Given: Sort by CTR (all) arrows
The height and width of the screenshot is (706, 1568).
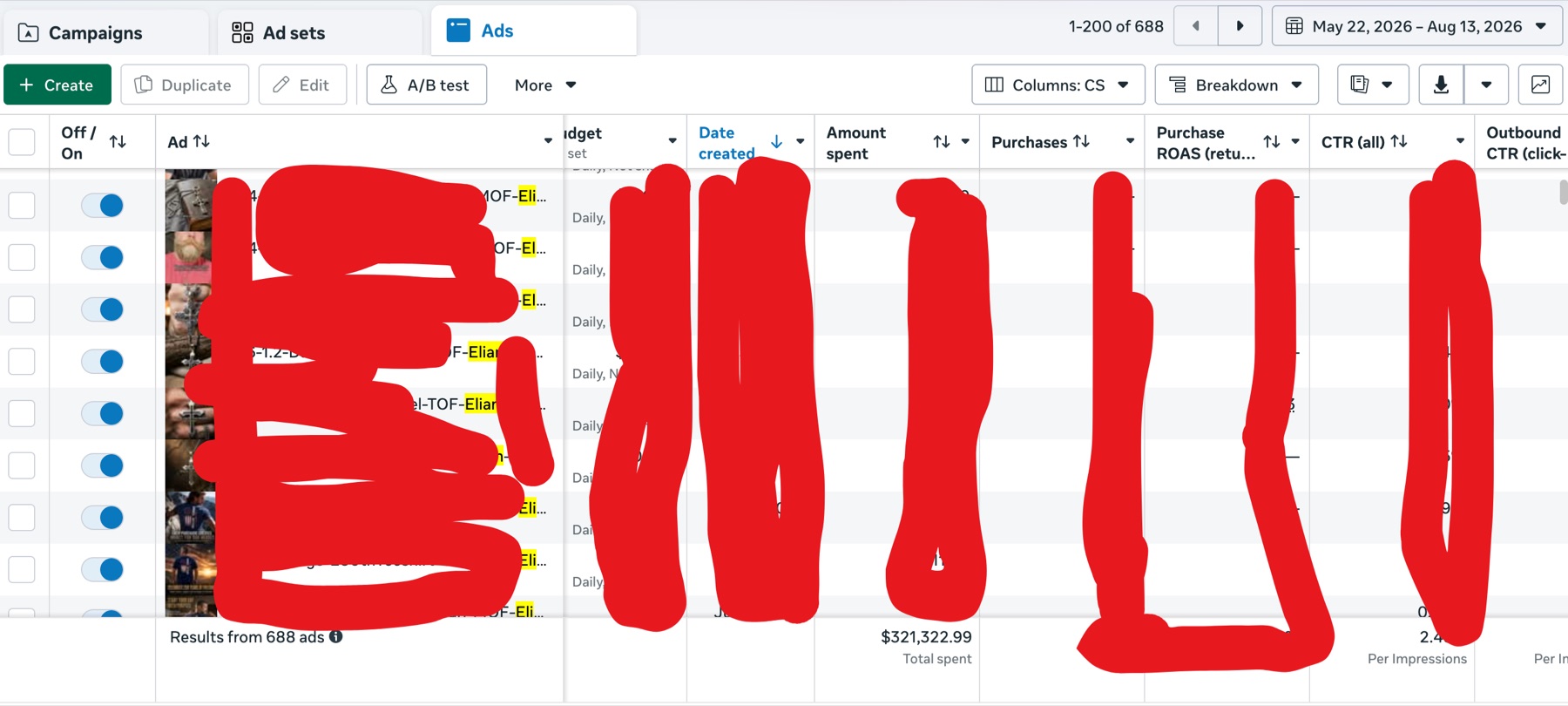Looking at the screenshot, I should pos(1399,141).
